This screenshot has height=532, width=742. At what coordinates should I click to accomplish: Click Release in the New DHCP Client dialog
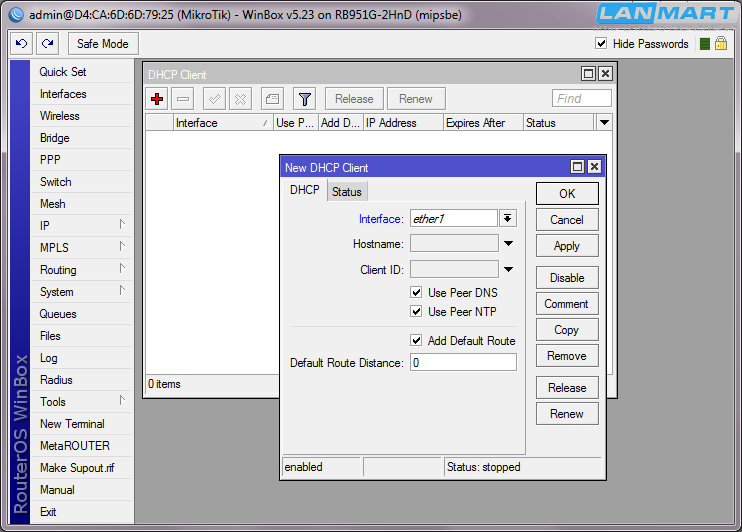tap(567, 388)
